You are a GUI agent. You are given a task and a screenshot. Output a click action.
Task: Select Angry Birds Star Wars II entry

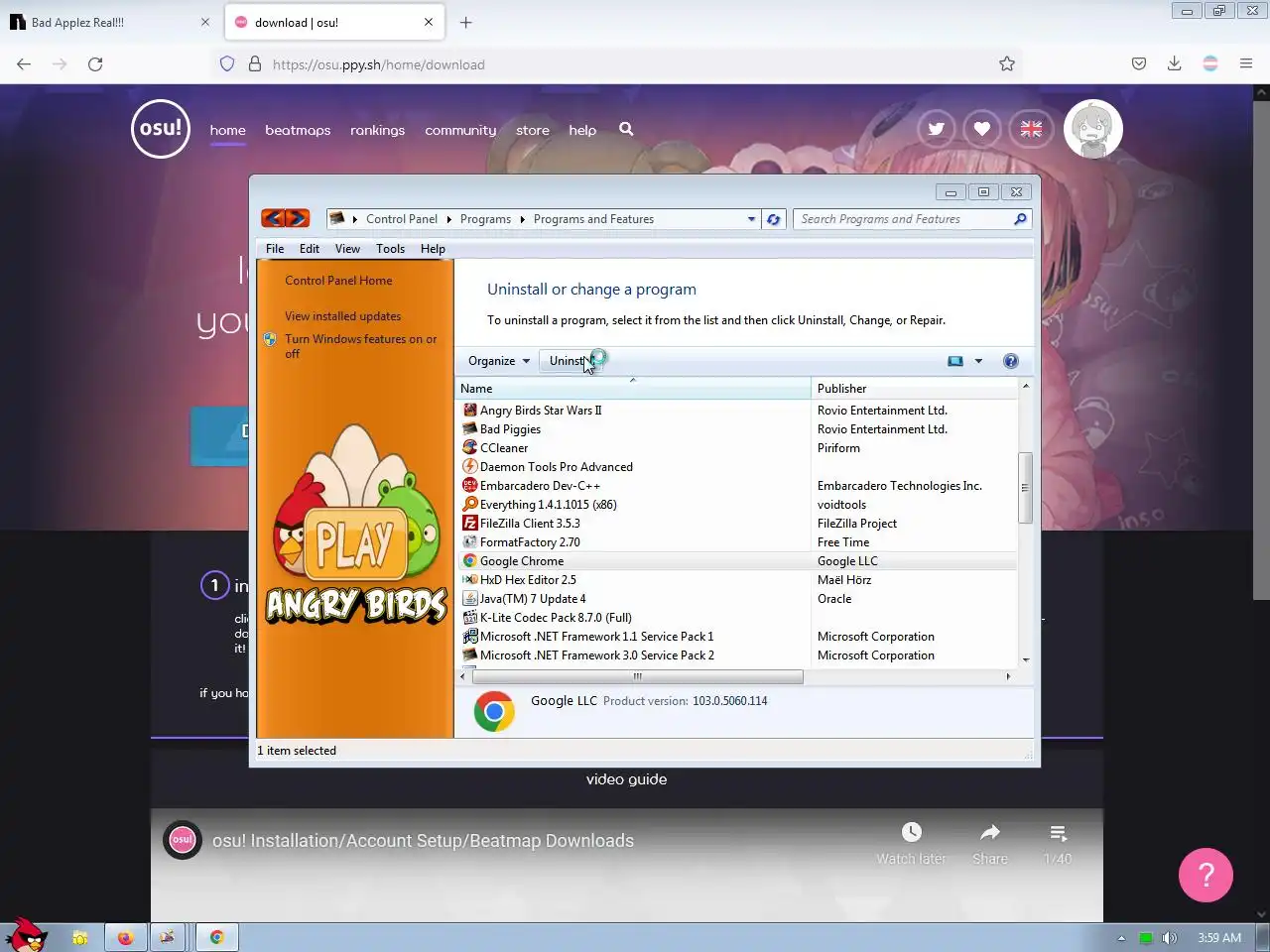[541, 411]
